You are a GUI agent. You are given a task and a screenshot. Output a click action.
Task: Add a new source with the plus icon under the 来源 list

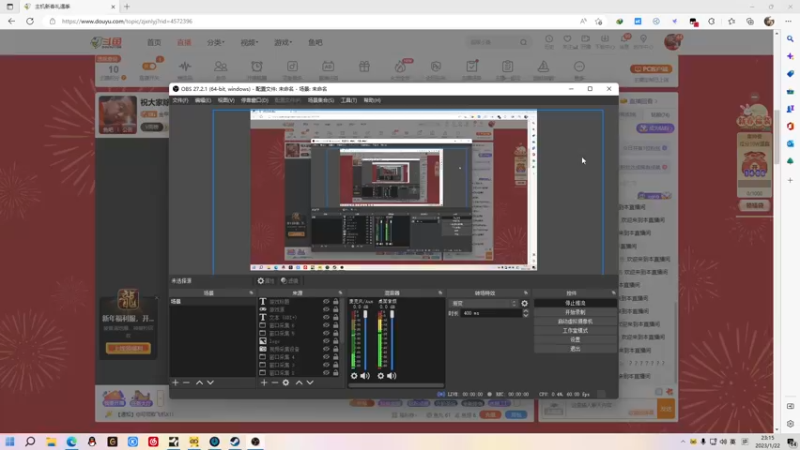[264, 382]
